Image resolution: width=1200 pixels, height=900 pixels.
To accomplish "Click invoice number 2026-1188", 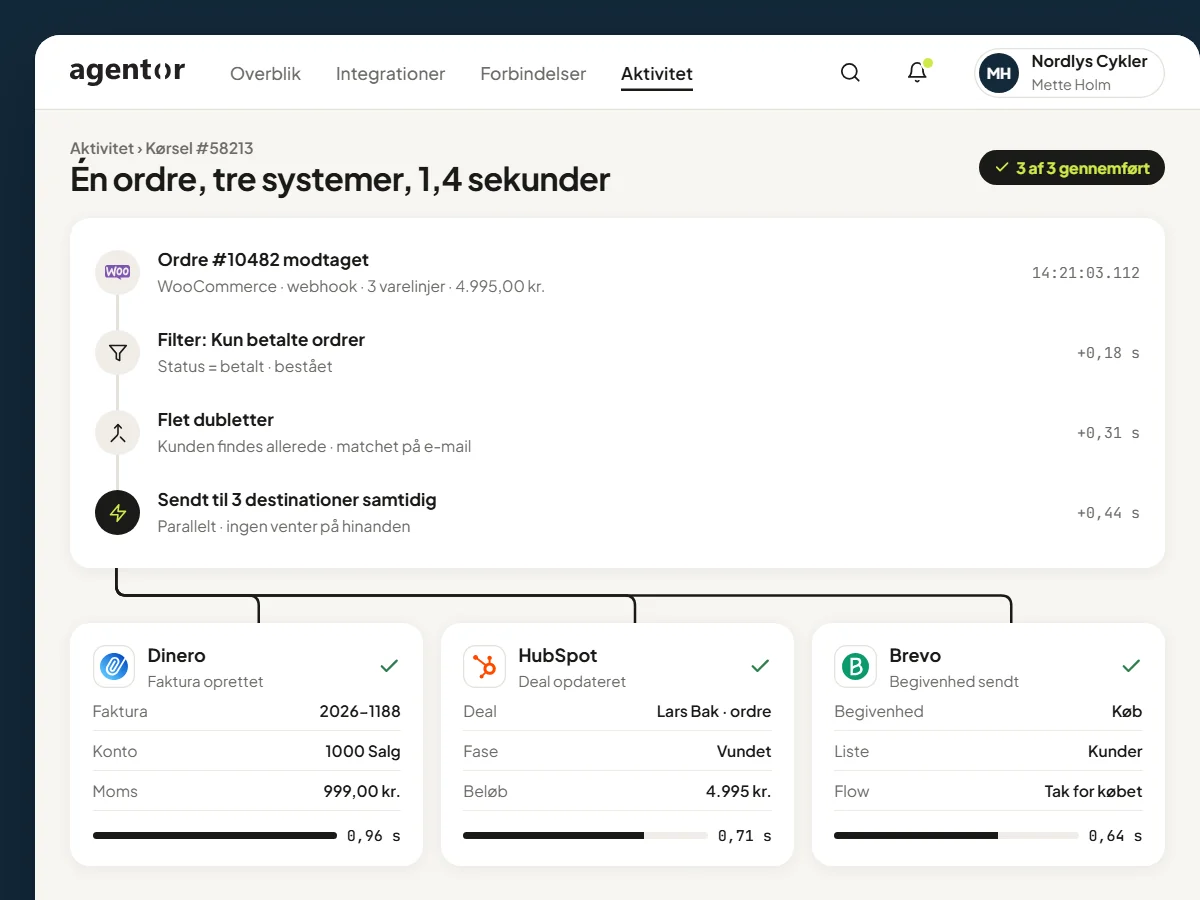I will 360,712.
